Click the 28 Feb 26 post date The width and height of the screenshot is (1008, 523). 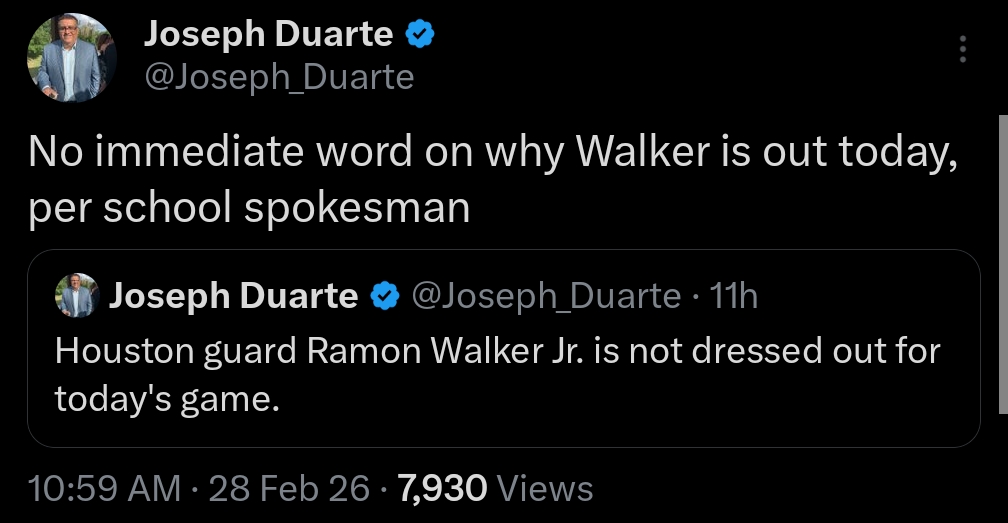(x=289, y=489)
